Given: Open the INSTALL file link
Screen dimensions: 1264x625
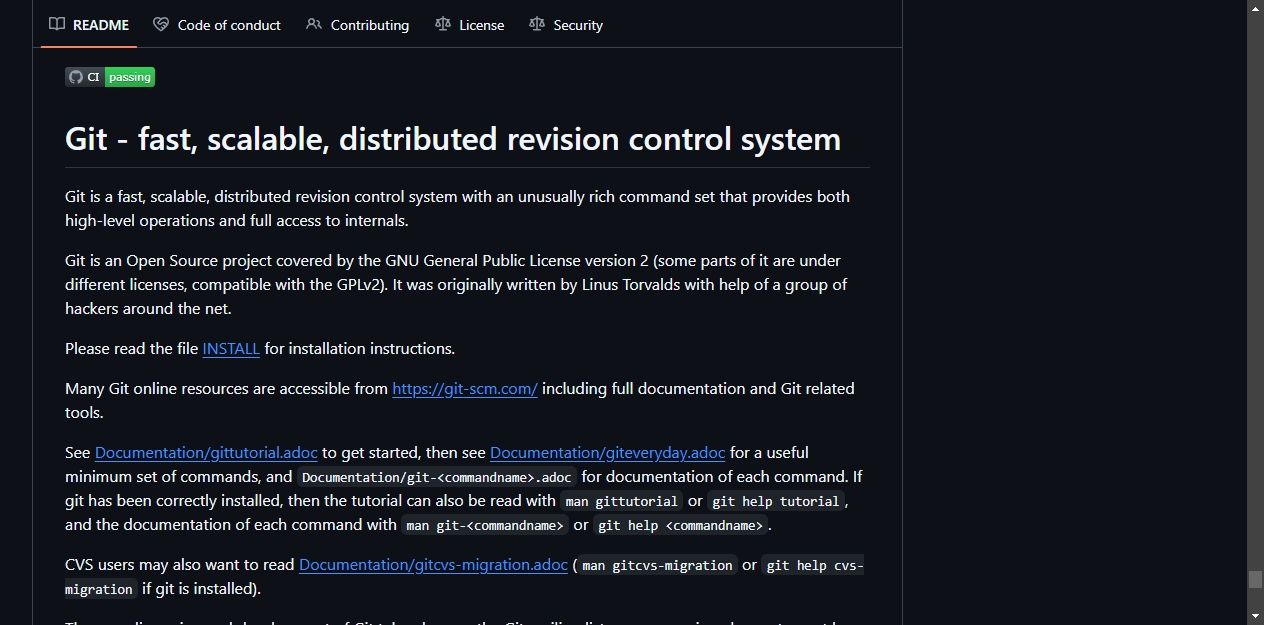Looking at the screenshot, I should click(x=231, y=349).
